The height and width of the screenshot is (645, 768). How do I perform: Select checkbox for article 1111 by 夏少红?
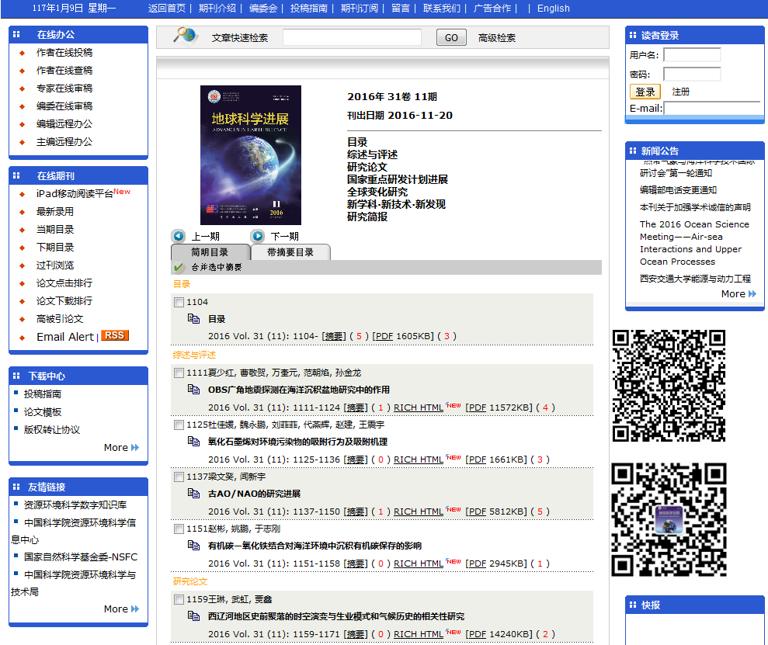tap(179, 373)
